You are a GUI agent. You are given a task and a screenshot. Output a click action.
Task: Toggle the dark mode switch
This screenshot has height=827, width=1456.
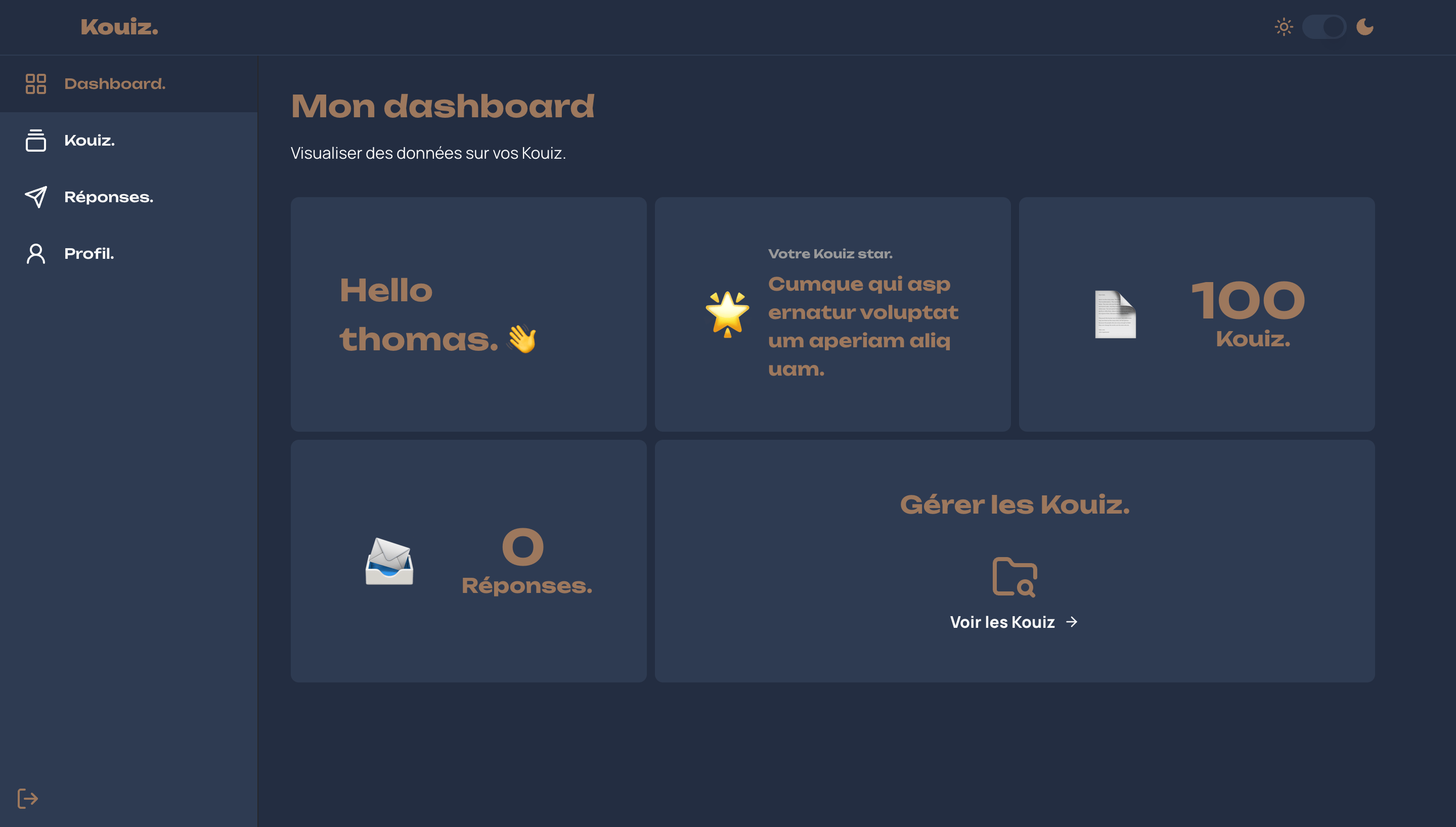(x=1324, y=26)
